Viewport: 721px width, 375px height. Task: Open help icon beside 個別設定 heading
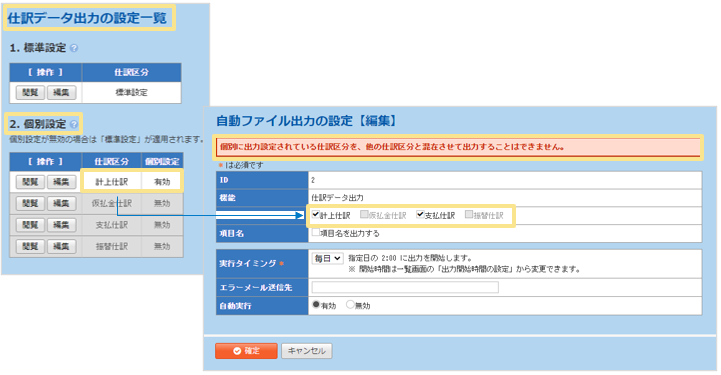[x=74, y=124]
